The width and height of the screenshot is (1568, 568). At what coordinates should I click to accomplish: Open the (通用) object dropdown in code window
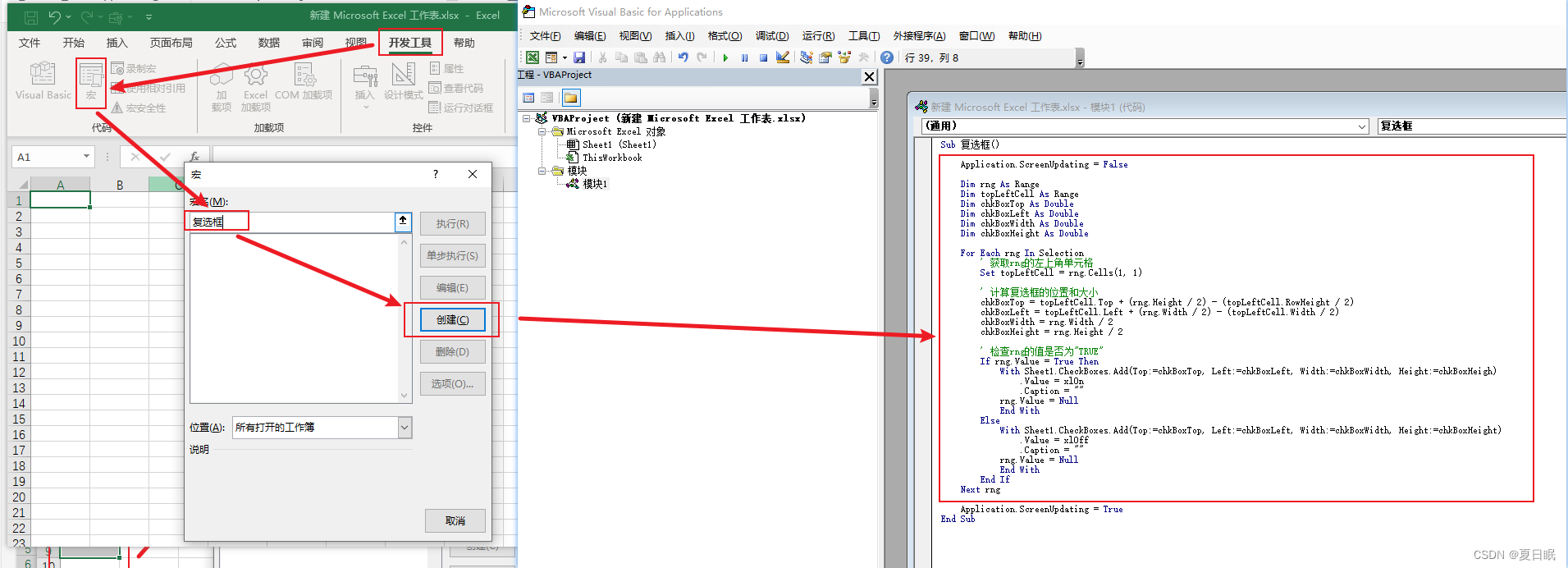point(1363,126)
